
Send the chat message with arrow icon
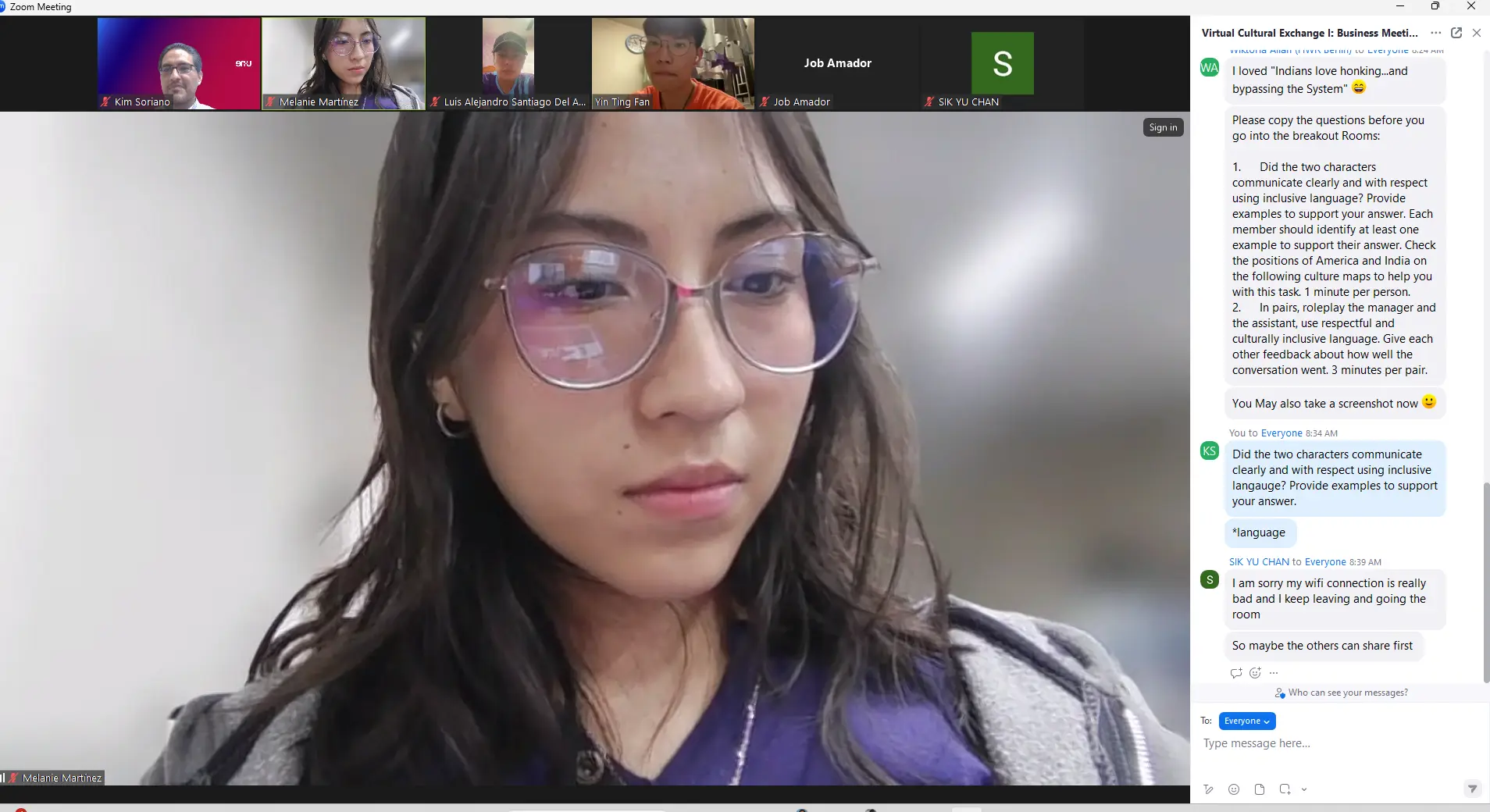(1472, 789)
